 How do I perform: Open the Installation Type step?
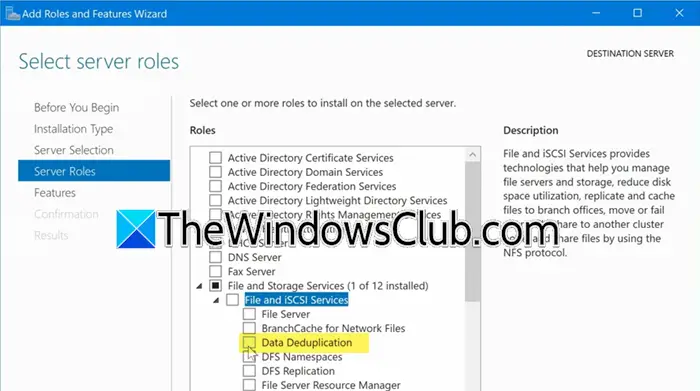(73, 129)
